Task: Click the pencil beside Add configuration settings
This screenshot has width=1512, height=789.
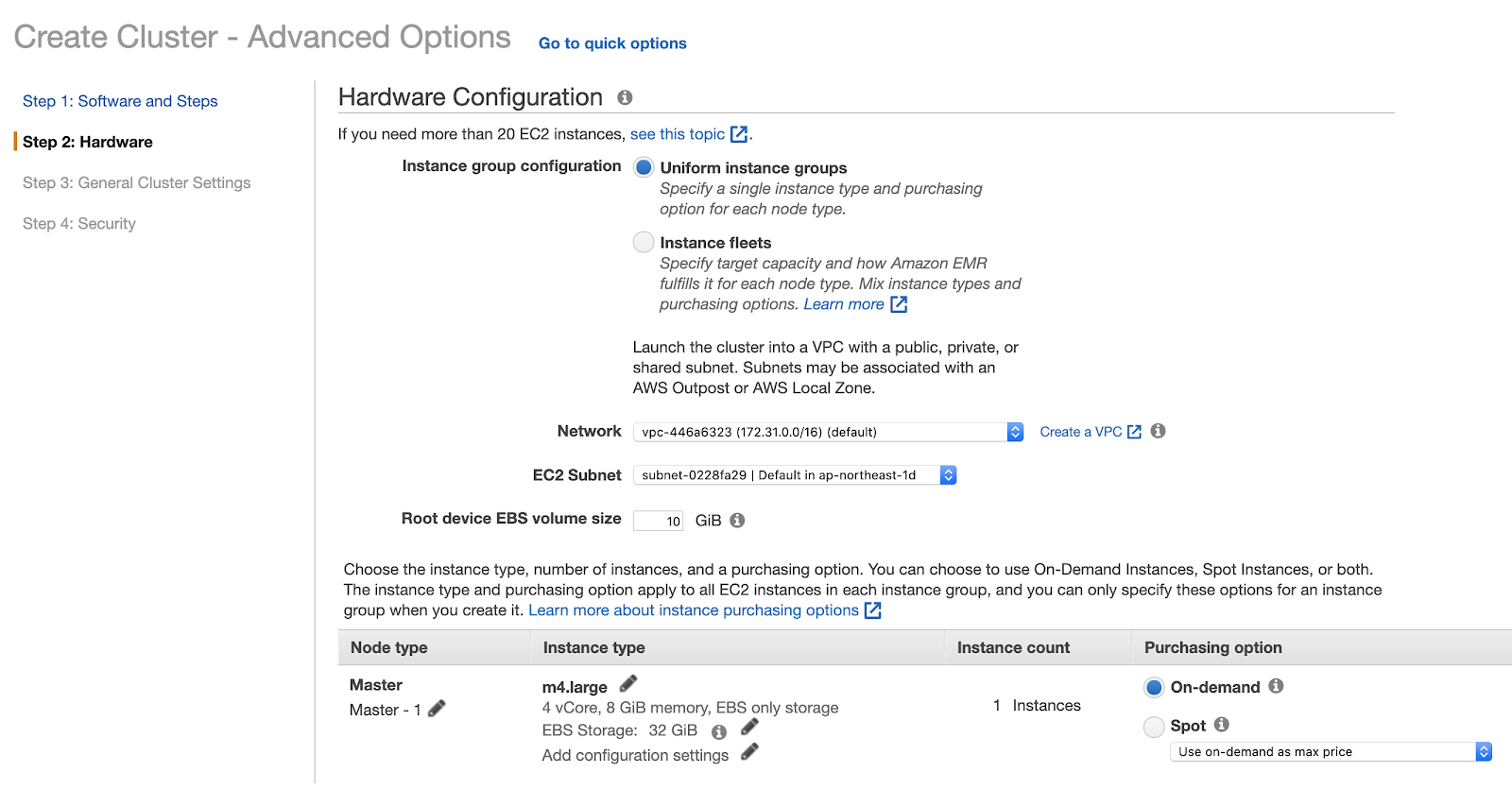Action: click(x=749, y=752)
